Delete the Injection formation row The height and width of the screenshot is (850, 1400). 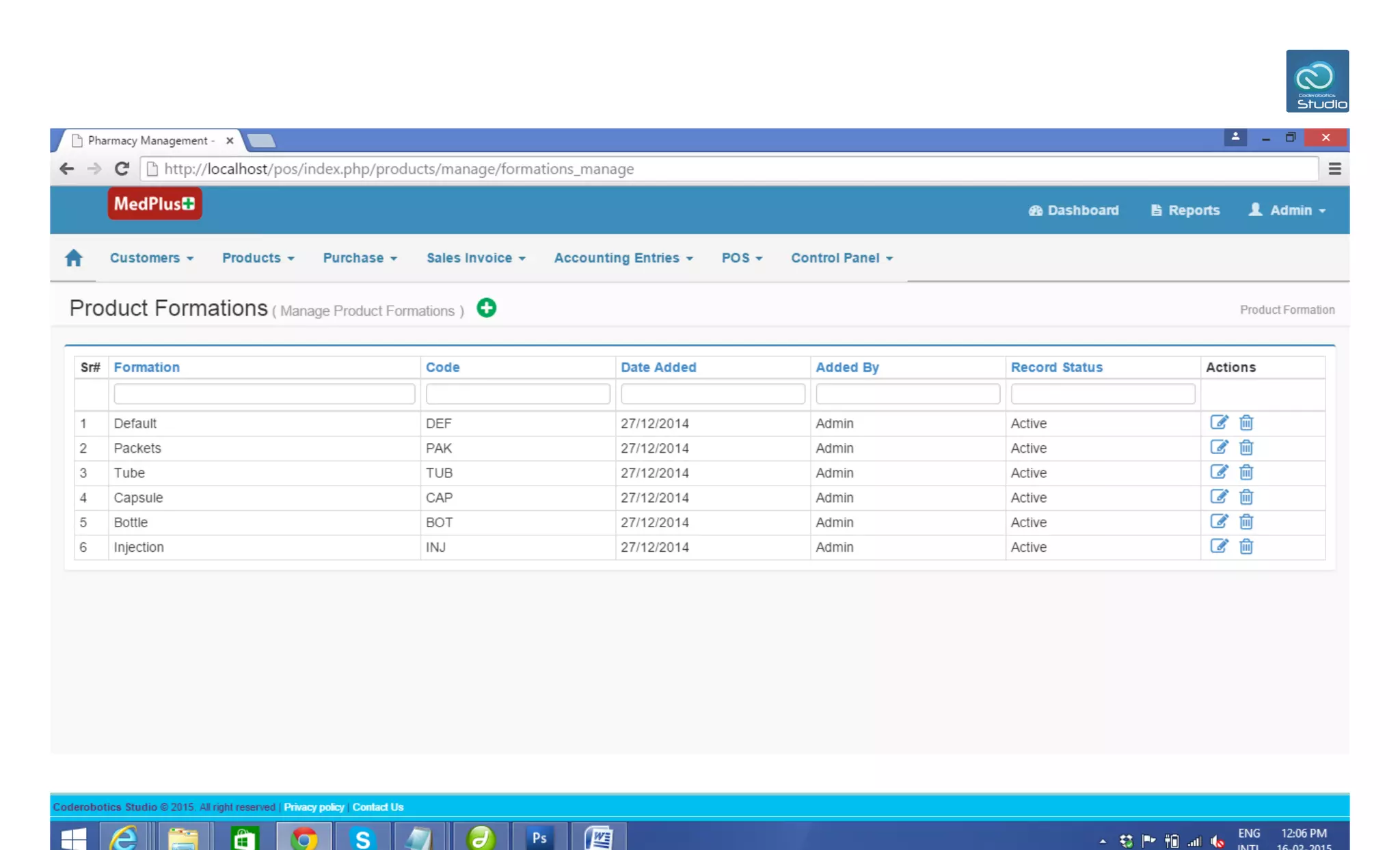click(x=1246, y=546)
